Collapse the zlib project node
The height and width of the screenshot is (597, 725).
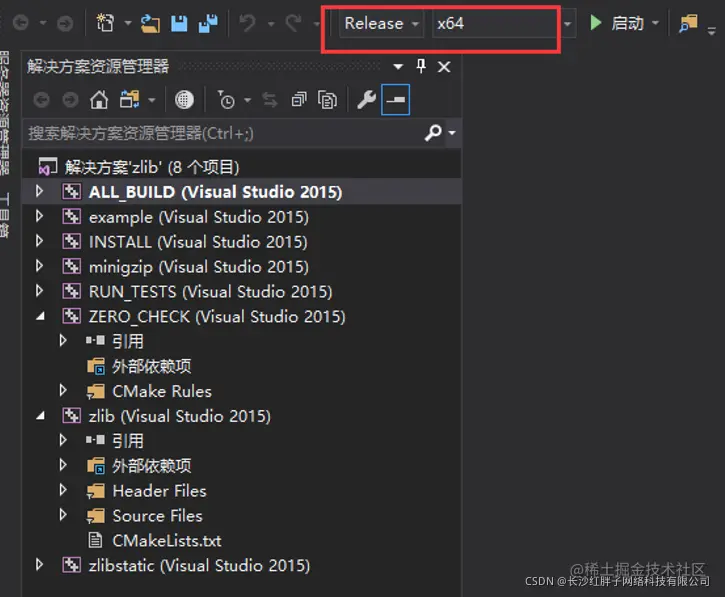(x=40, y=416)
